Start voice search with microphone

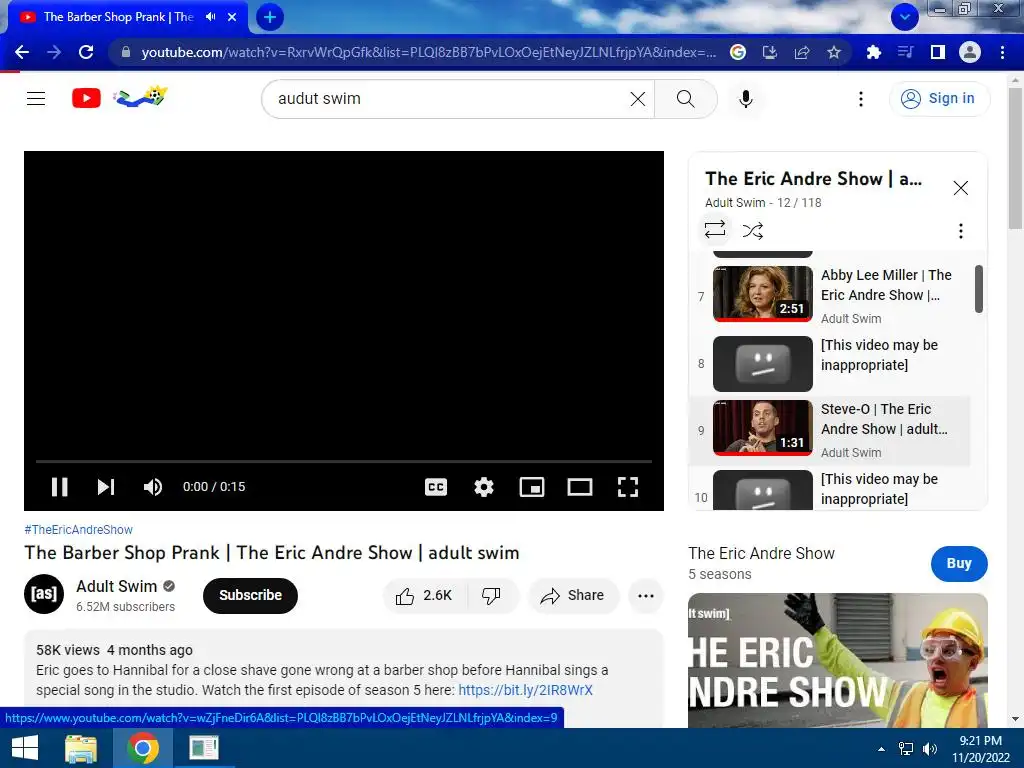(x=745, y=99)
